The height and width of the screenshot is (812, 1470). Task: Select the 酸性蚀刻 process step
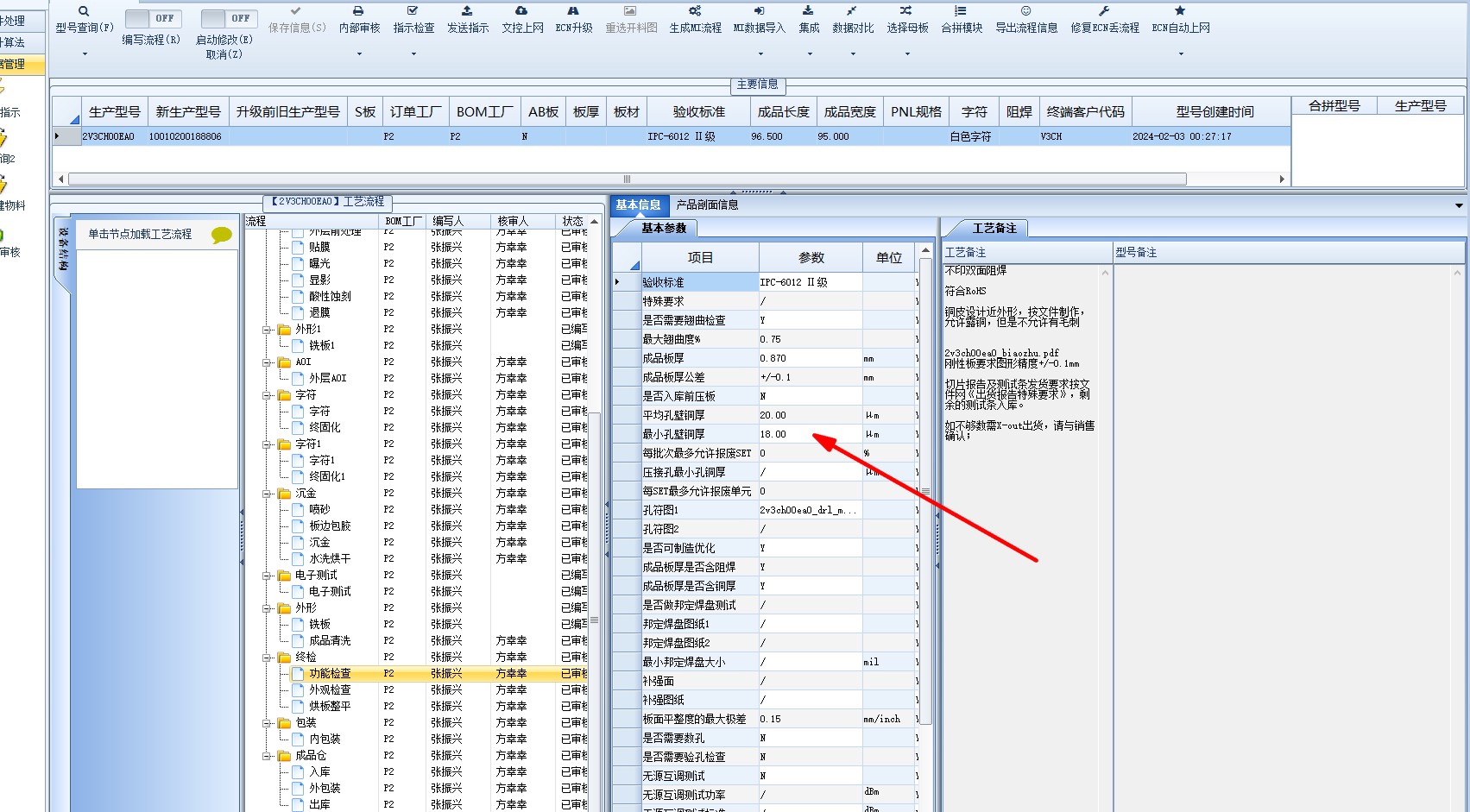[330, 297]
